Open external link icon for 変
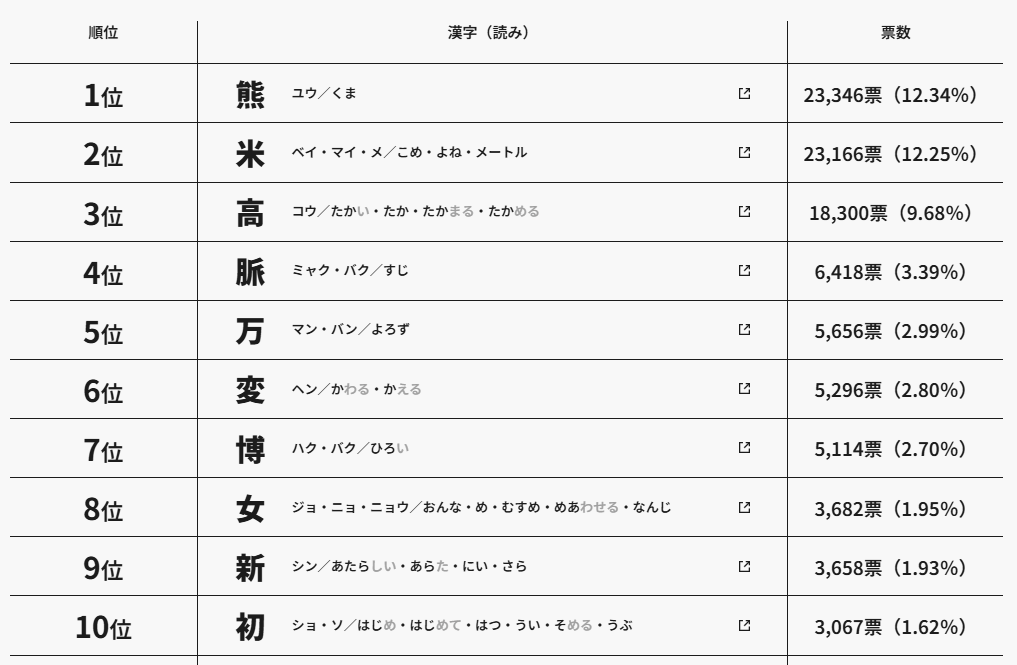This screenshot has width=1017, height=665. [x=744, y=389]
